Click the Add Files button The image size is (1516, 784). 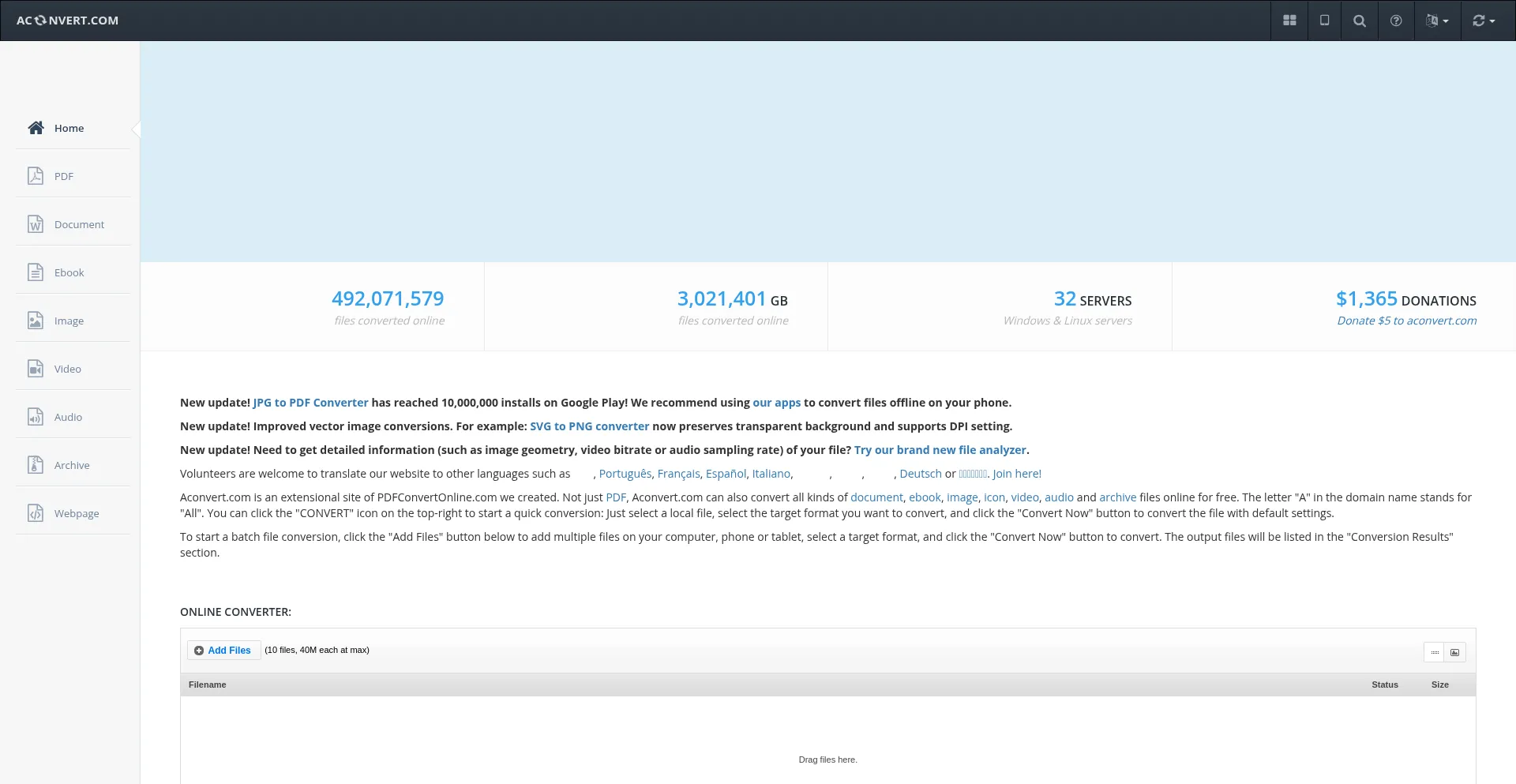point(223,651)
